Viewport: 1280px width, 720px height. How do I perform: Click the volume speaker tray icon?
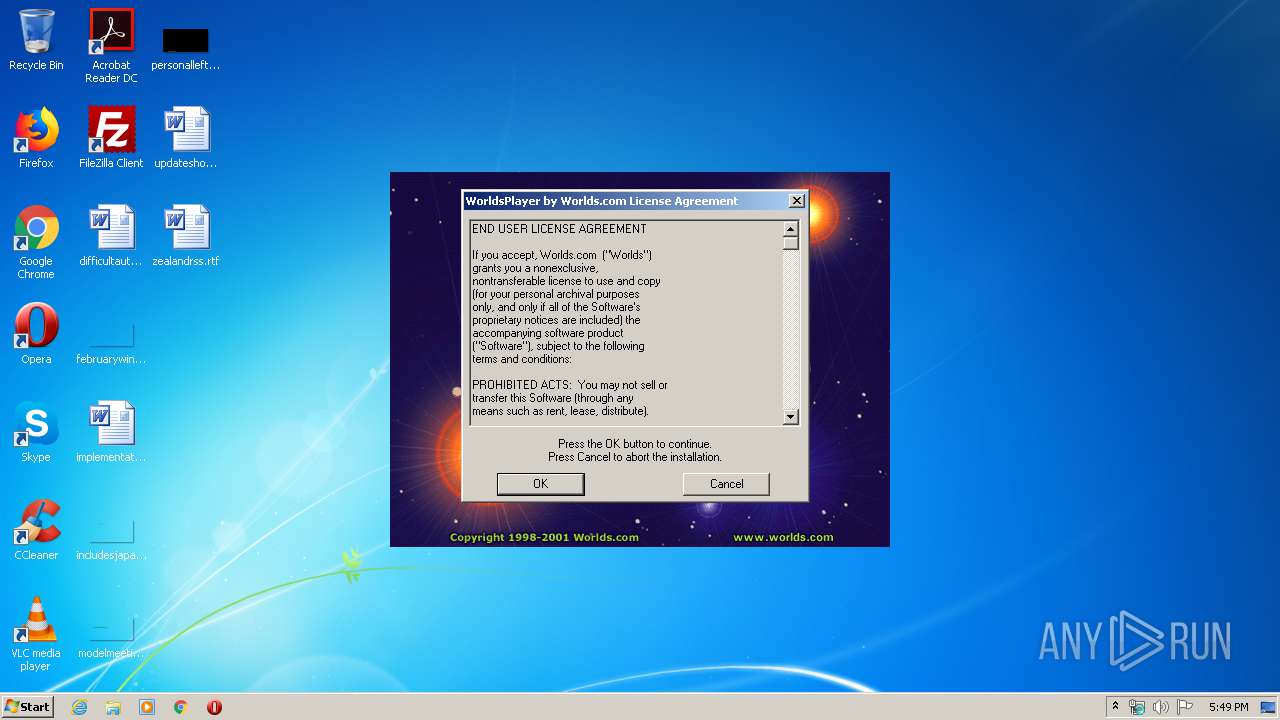[1160, 707]
